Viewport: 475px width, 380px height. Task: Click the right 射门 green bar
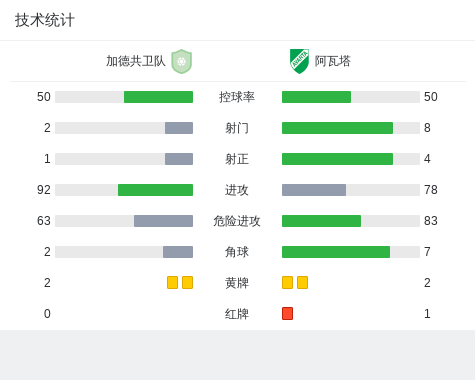click(x=337, y=128)
